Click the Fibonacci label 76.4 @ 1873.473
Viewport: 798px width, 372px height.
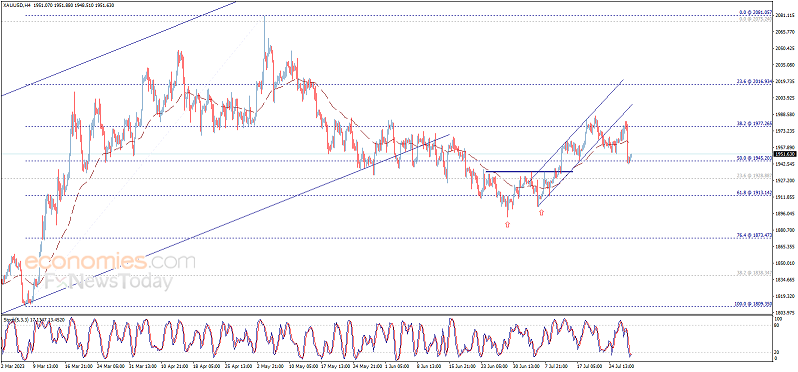coord(755,235)
